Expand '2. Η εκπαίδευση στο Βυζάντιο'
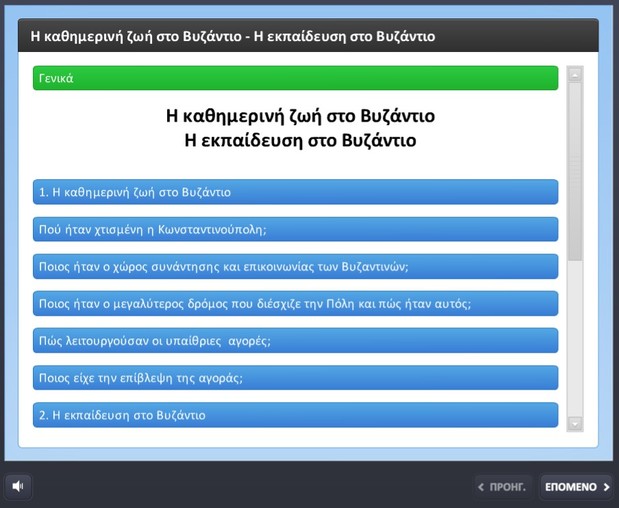 pyautogui.click(x=295, y=415)
